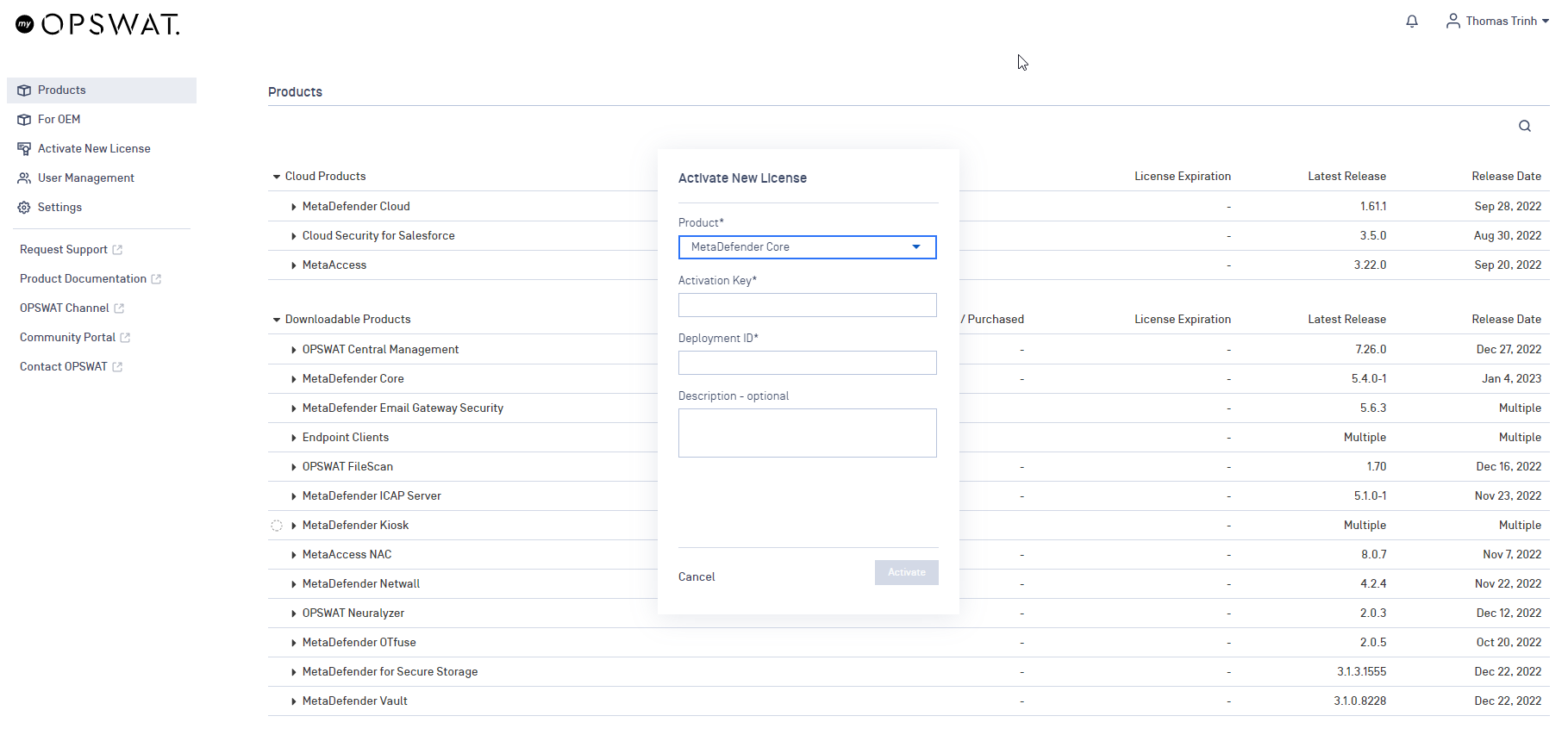
Task: Click the 'Jan 4, 2023' release date
Action: 1511,379
